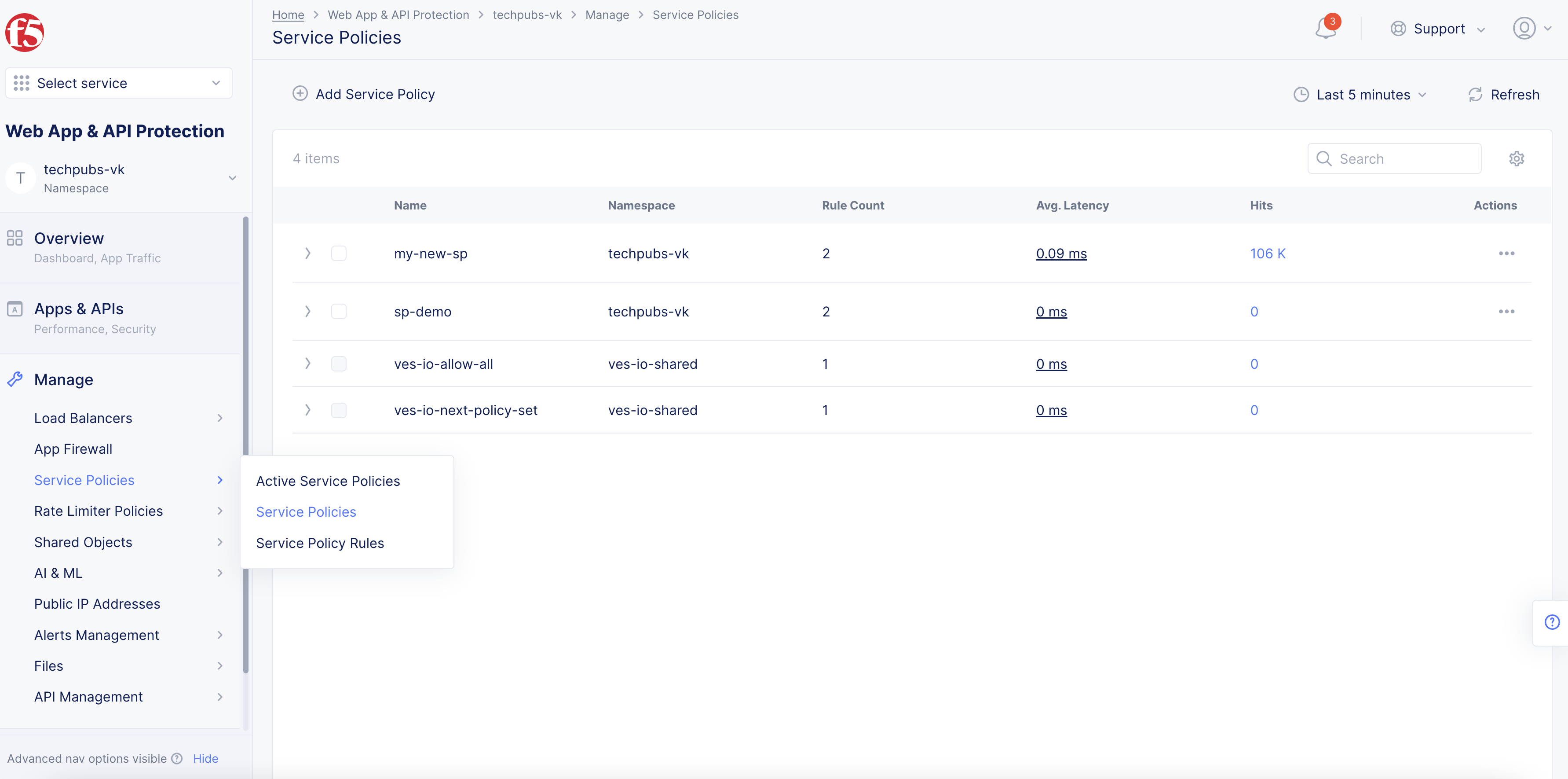Open actions menu for sp-demo row
Screen dimensions: 1568x779
[1506, 311]
